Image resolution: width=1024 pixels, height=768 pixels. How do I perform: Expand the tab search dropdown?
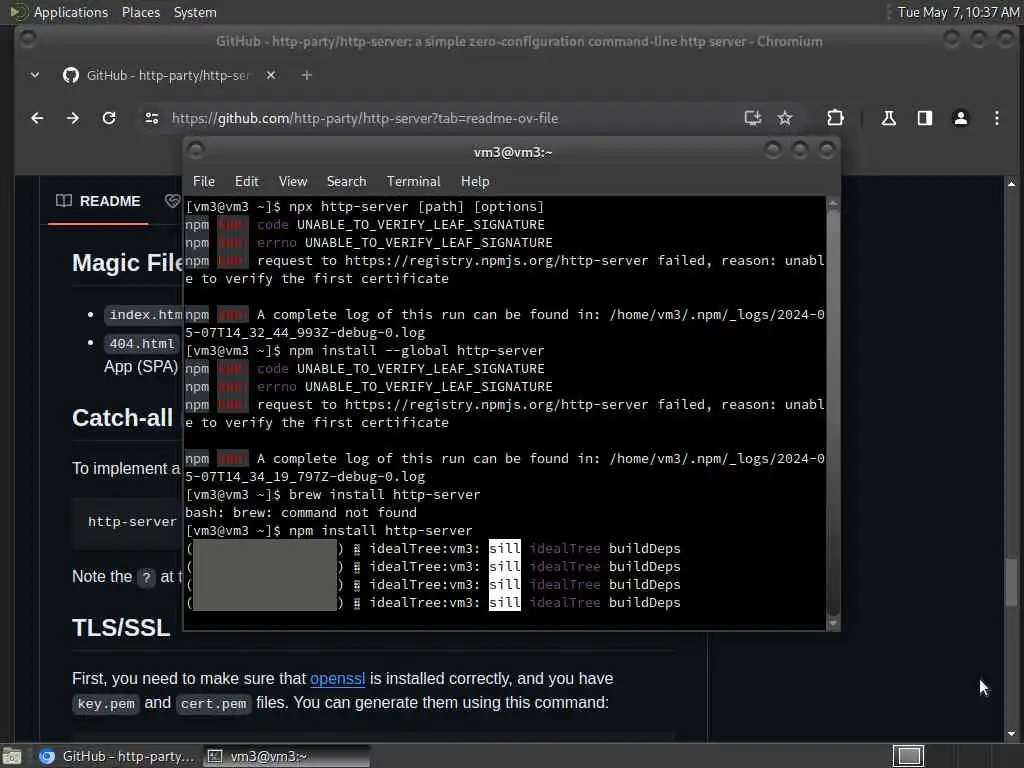(x=35, y=75)
